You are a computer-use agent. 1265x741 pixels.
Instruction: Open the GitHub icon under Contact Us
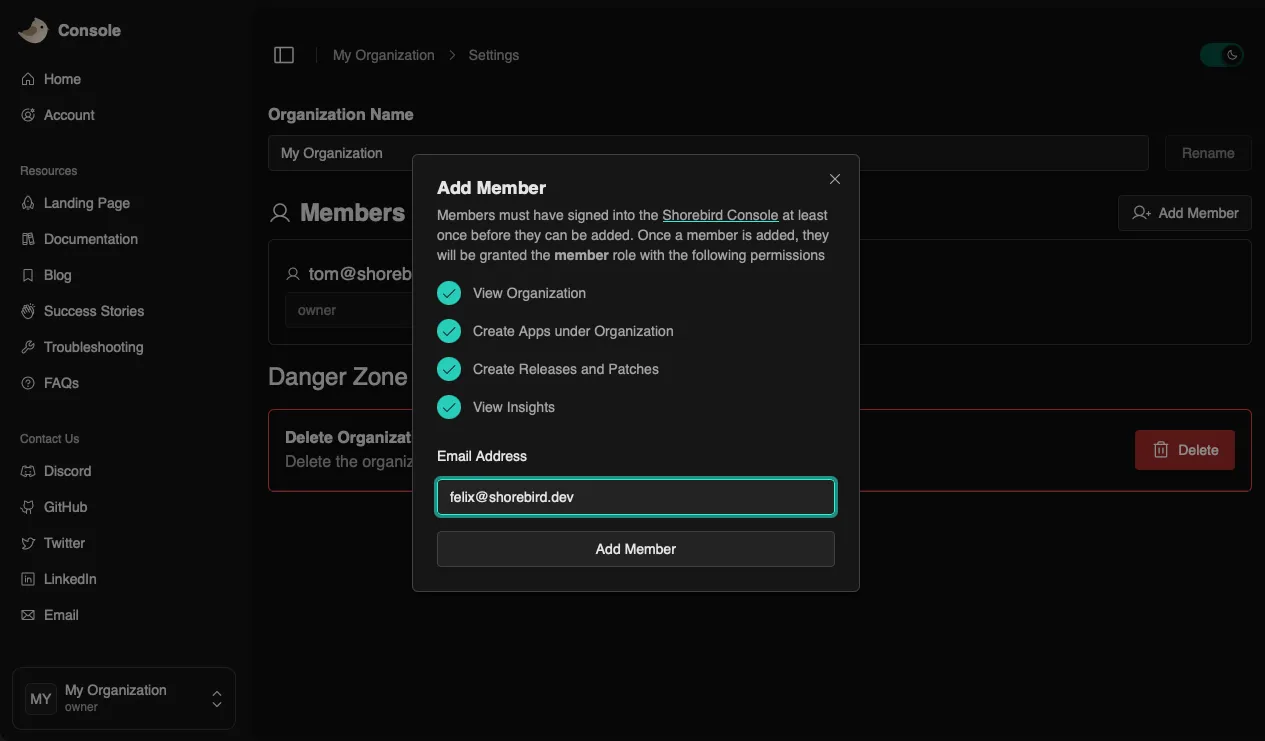coord(28,507)
